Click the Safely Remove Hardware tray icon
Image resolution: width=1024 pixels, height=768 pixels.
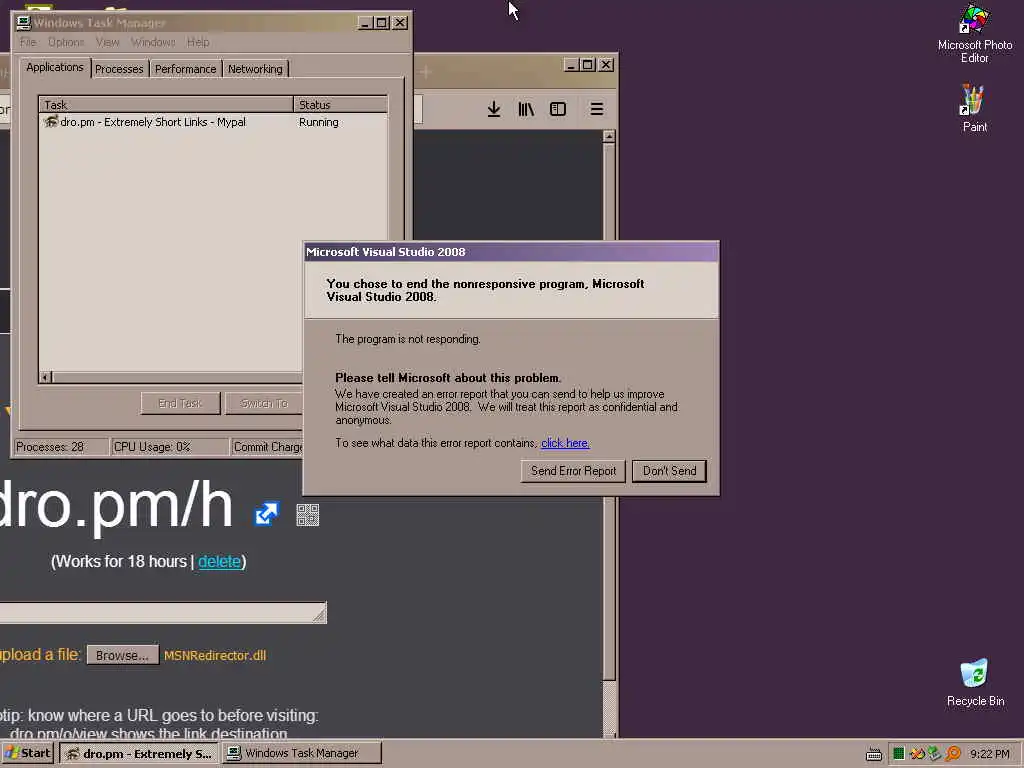[935, 754]
